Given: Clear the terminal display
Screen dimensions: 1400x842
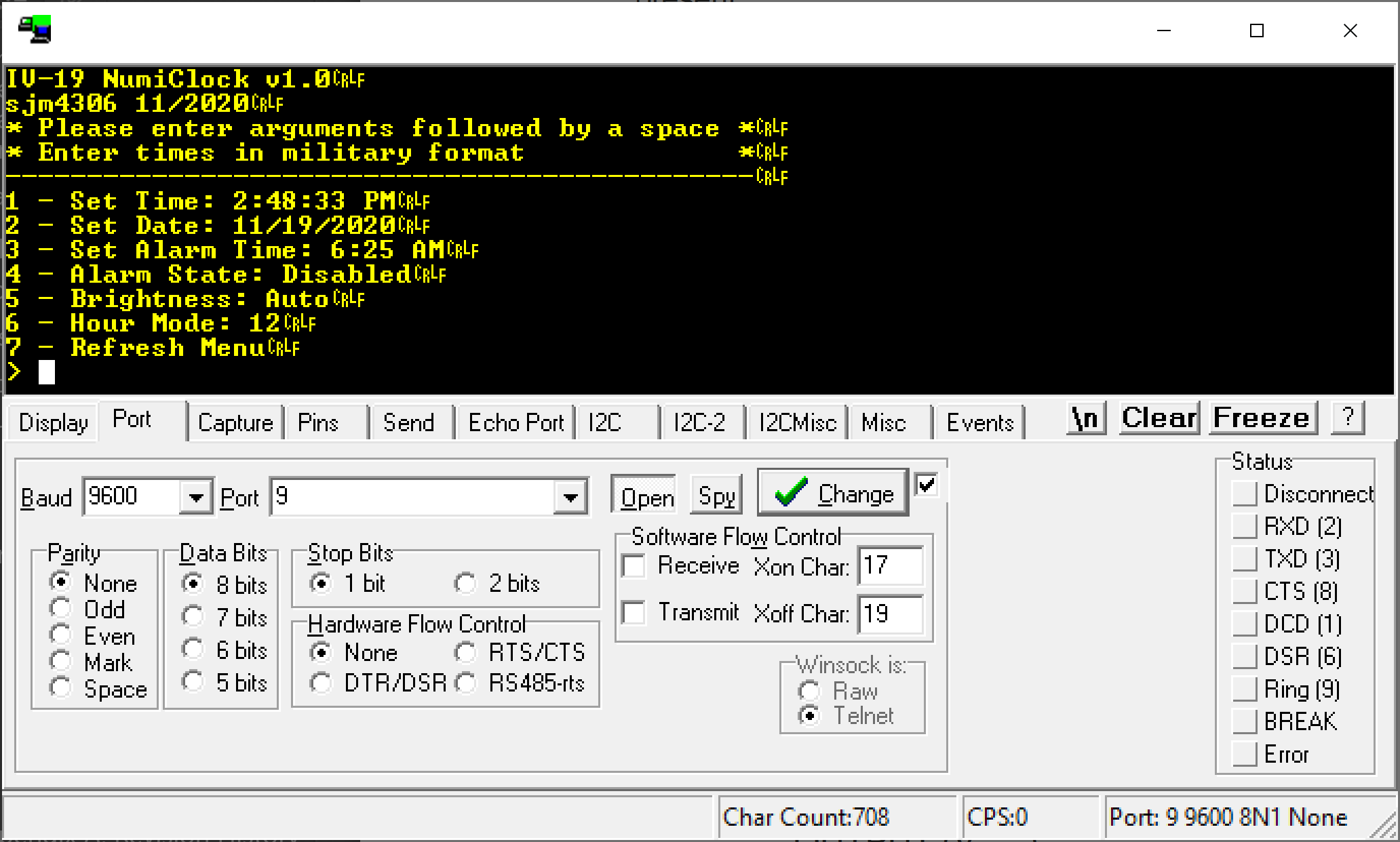Looking at the screenshot, I should point(1159,418).
